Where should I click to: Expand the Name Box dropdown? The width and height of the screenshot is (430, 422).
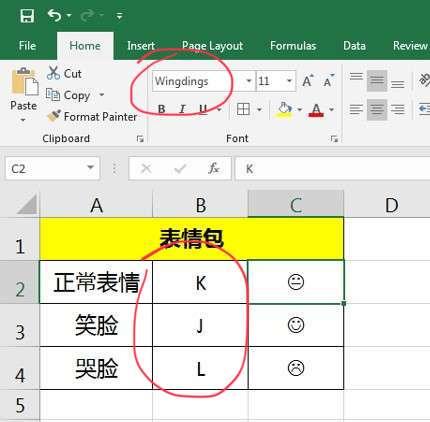91,168
